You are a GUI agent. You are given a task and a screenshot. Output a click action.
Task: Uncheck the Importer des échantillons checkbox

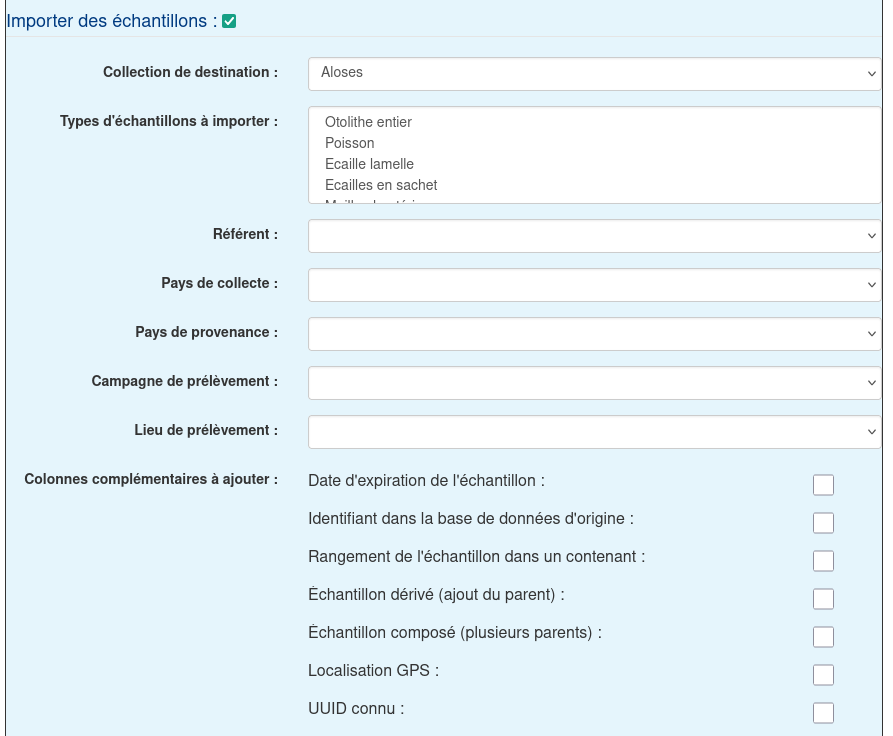[x=229, y=21]
